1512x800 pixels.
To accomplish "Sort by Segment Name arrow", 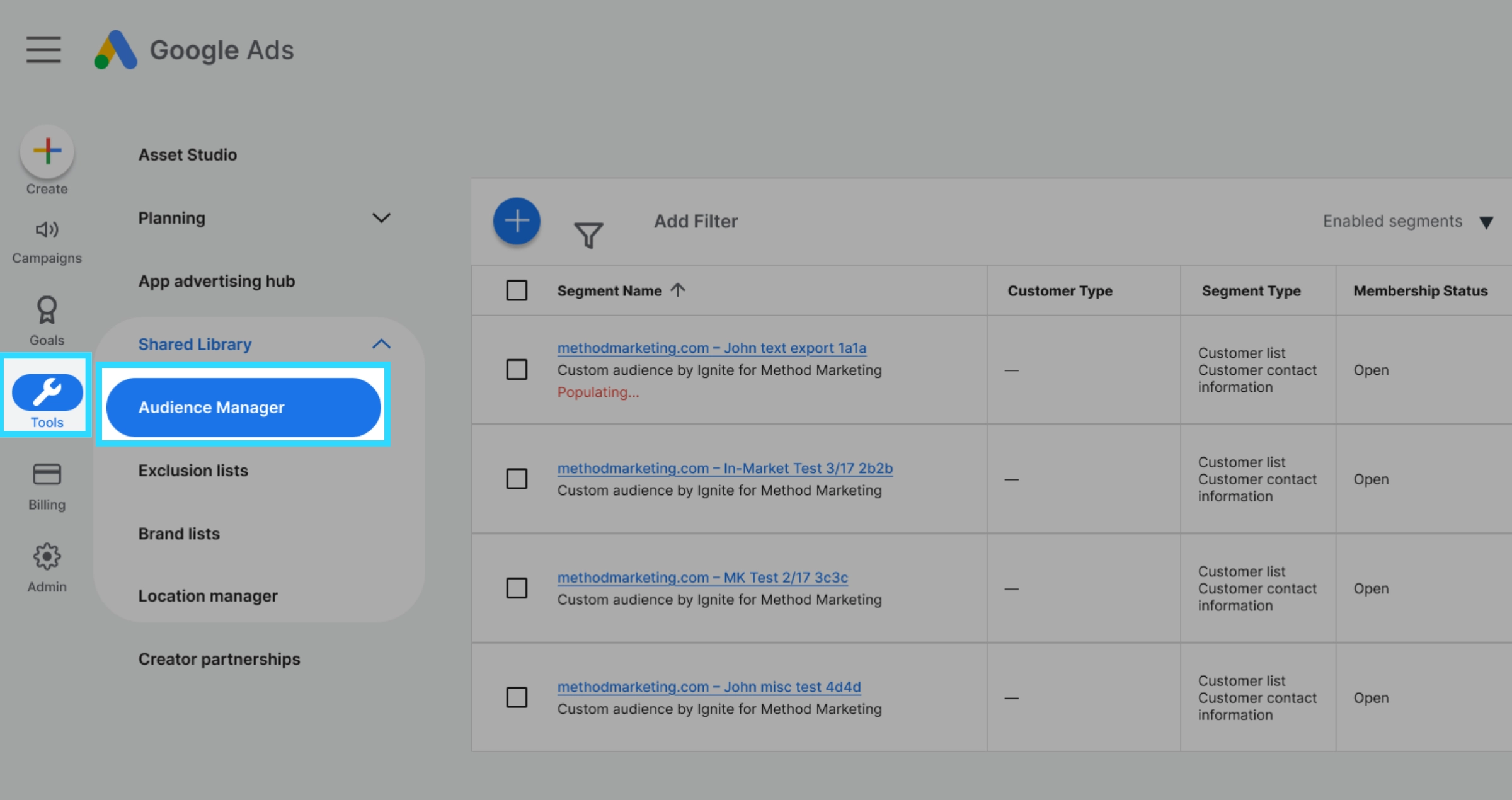I will pyautogui.click(x=678, y=290).
